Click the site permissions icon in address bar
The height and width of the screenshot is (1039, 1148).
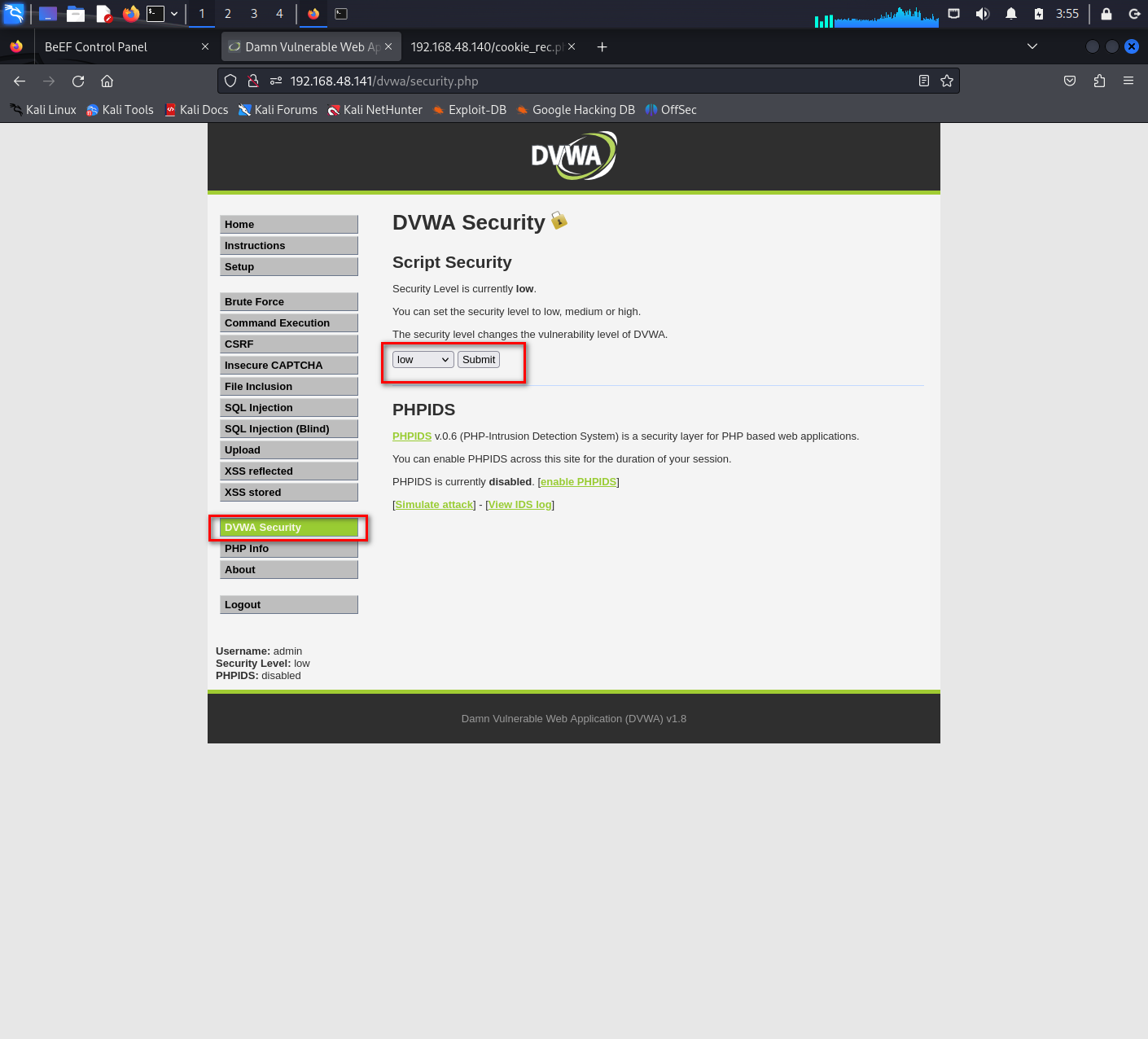(276, 81)
